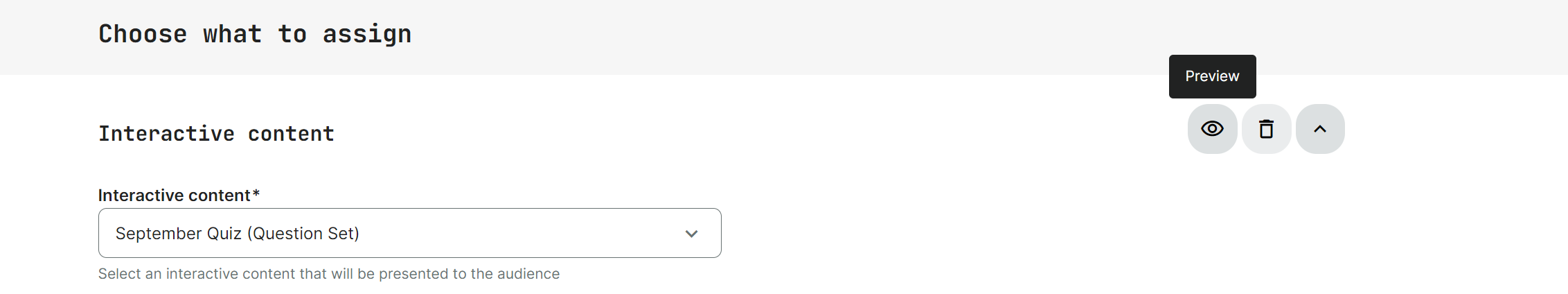Image resolution: width=1568 pixels, height=294 pixels.
Task: Delete the interactive content with trash icon
Action: [1266, 129]
